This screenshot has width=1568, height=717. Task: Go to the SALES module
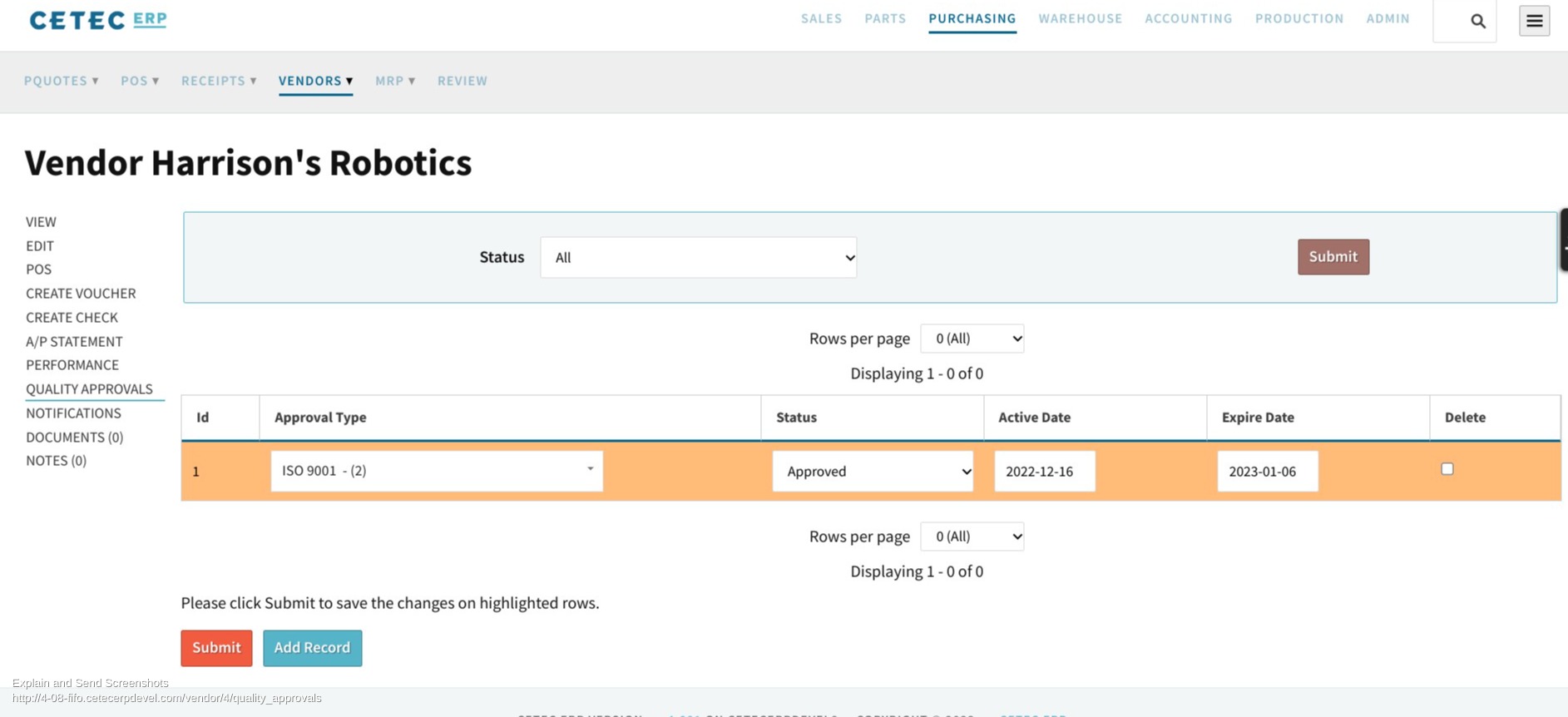tap(822, 18)
